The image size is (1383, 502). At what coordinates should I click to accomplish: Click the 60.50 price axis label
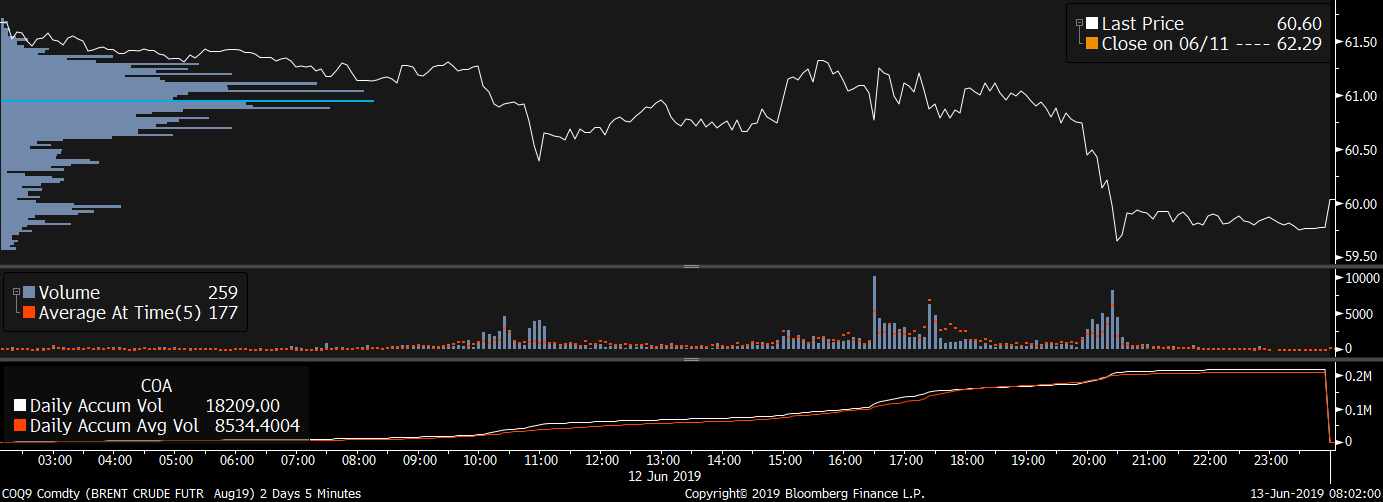coord(1361,150)
